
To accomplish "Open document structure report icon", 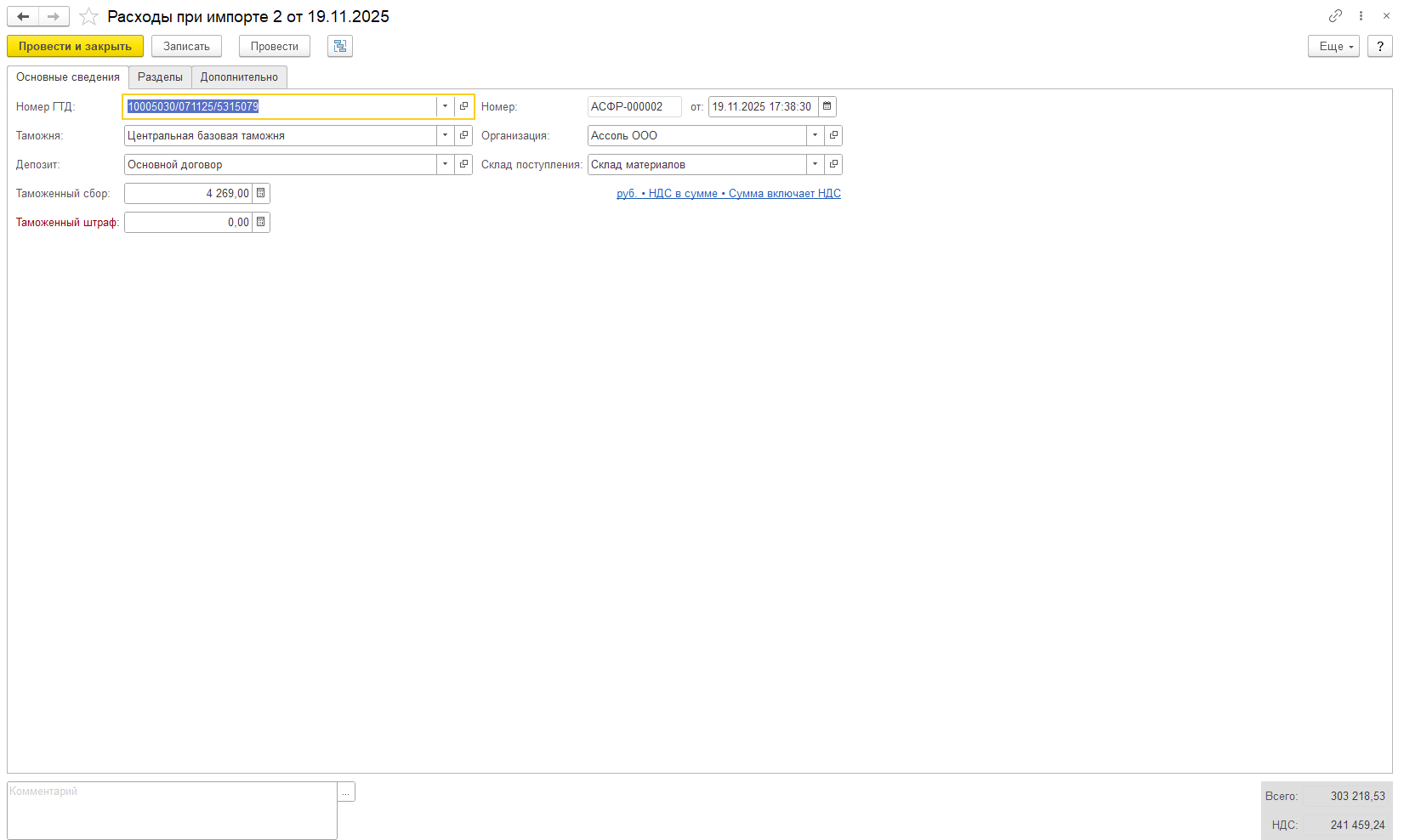I will pyautogui.click(x=340, y=46).
